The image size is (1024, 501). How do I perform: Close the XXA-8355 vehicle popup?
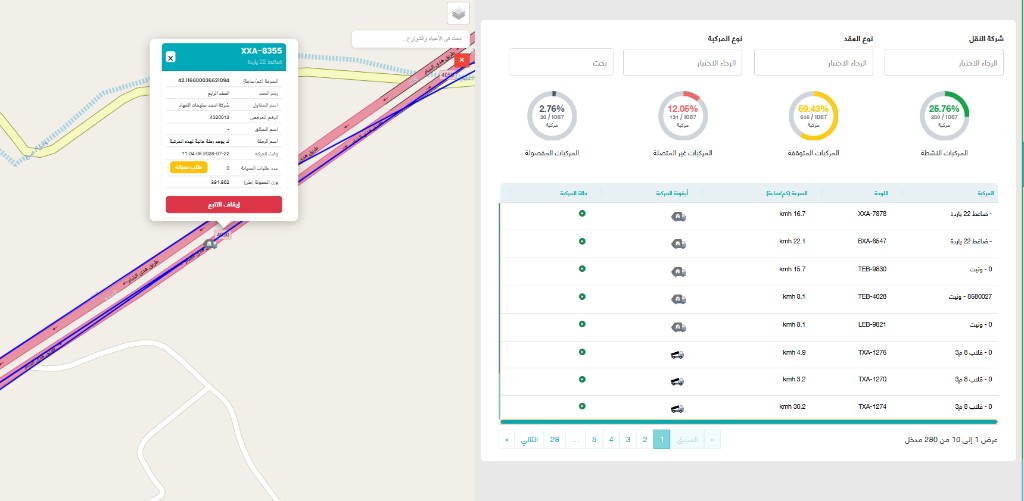click(170, 57)
